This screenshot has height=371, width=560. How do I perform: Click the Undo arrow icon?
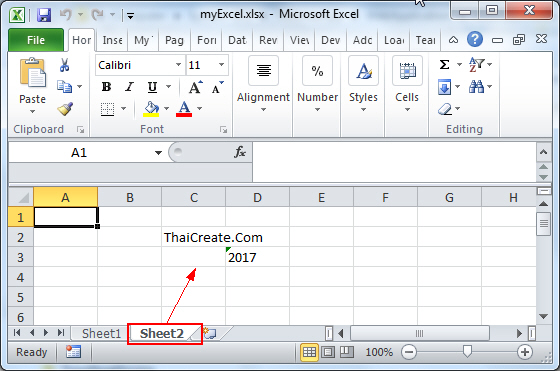tap(66, 15)
